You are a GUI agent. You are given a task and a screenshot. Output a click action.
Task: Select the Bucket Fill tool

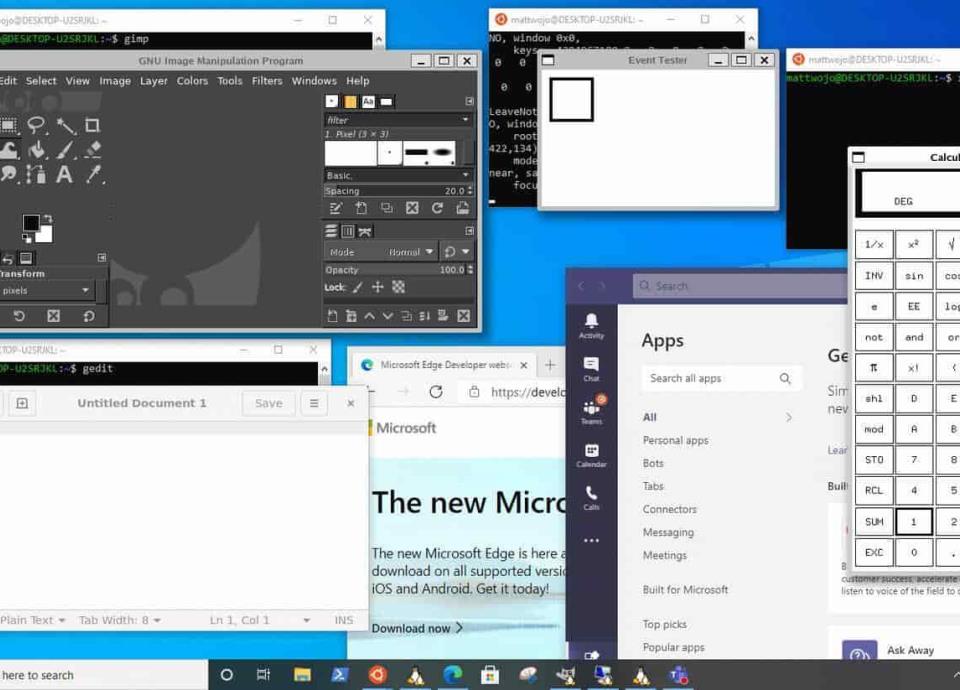pyautogui.click(x=37, y=150)
